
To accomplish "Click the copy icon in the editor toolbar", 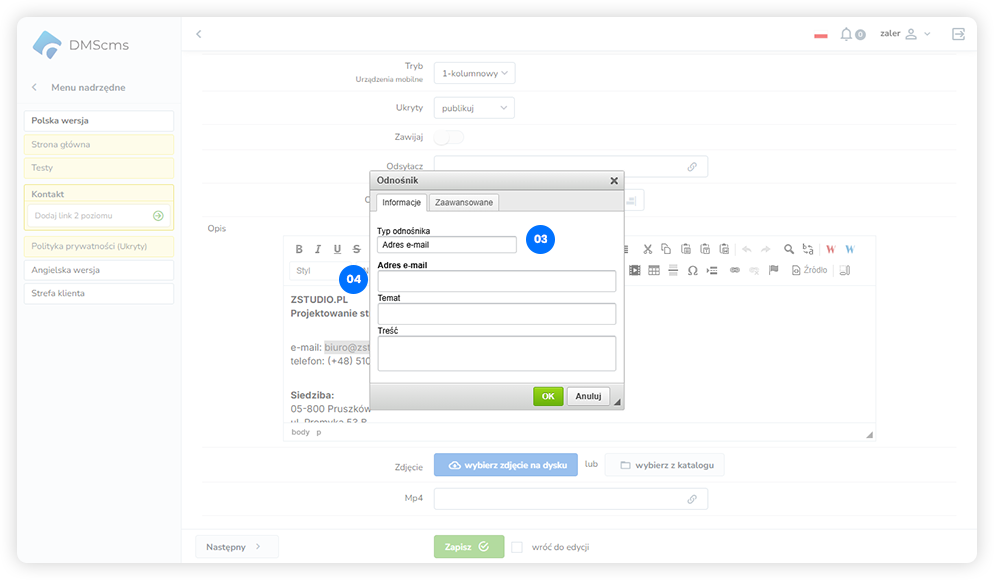I will click(666, 249).
